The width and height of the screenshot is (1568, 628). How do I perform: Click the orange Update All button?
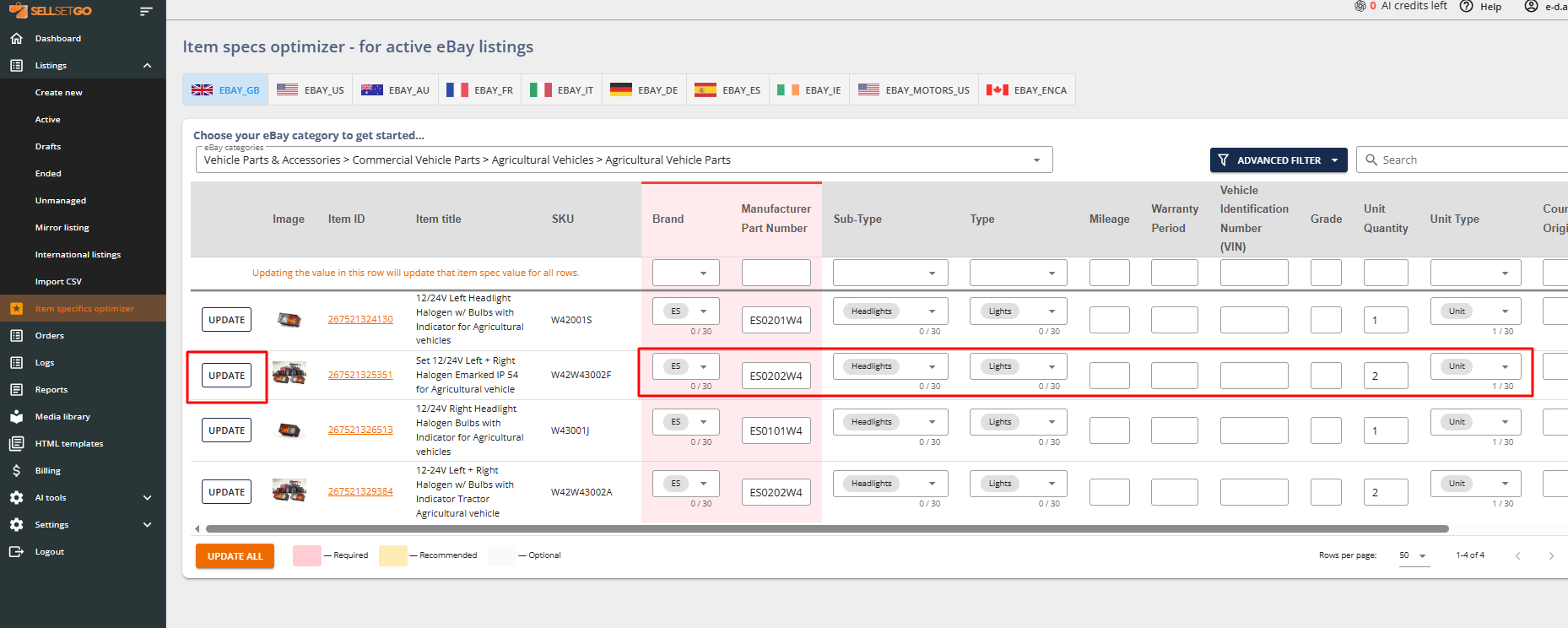(x=235, y=556)
